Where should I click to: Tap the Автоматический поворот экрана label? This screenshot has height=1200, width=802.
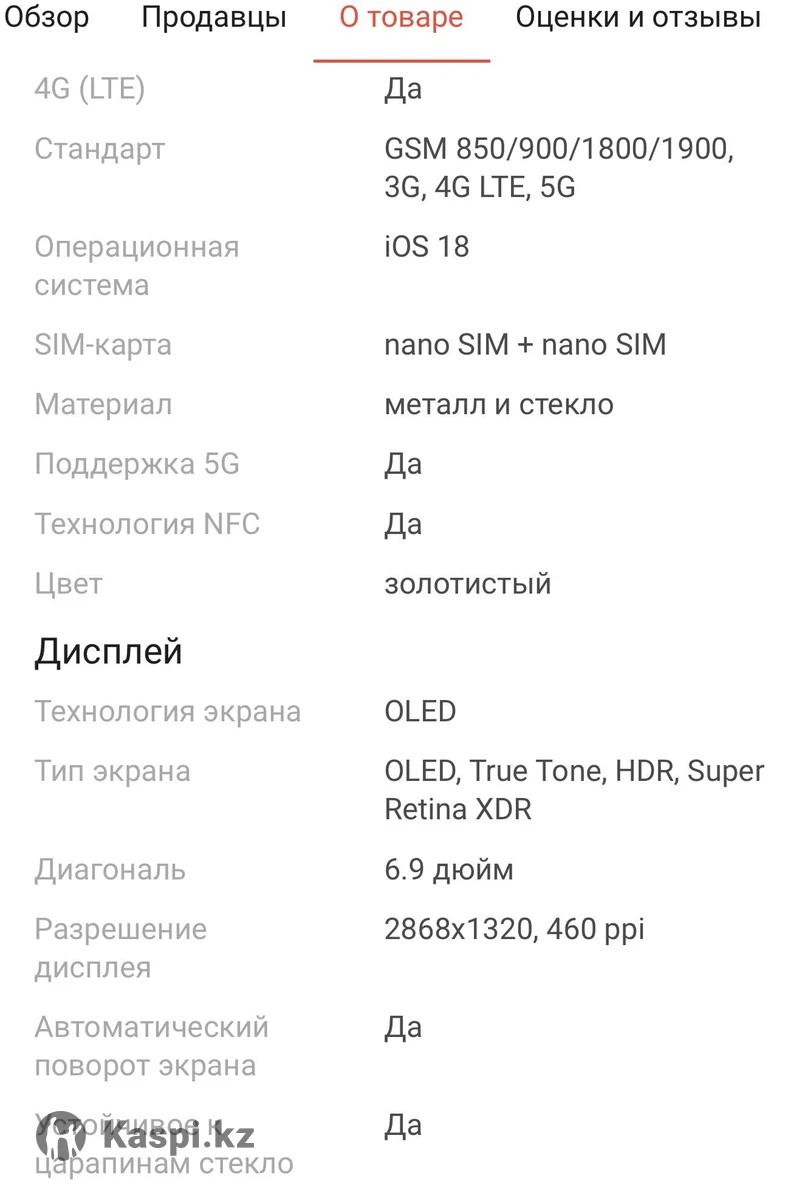pyautogui.click(x=152, y=1046)
